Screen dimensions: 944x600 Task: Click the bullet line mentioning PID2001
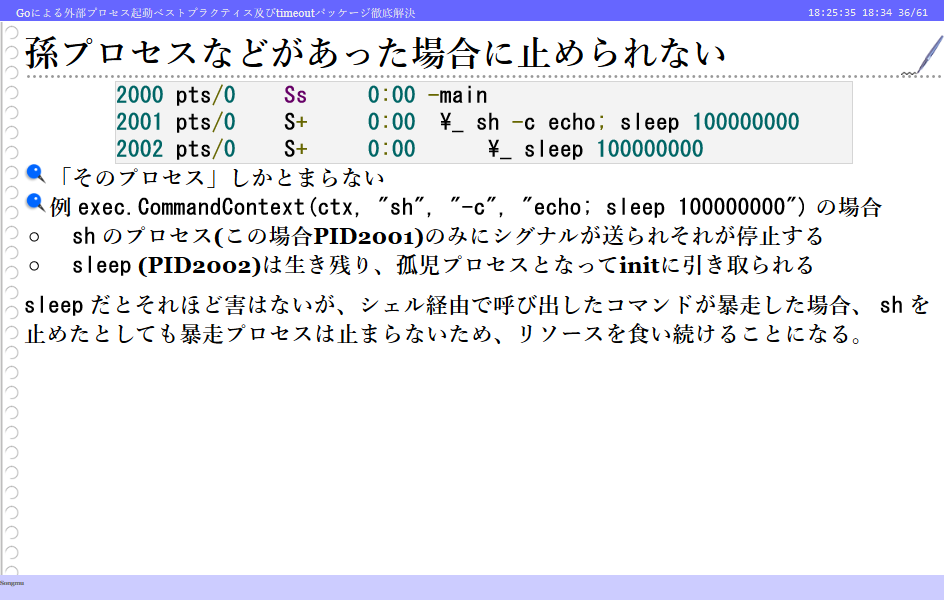coord(447,236)
